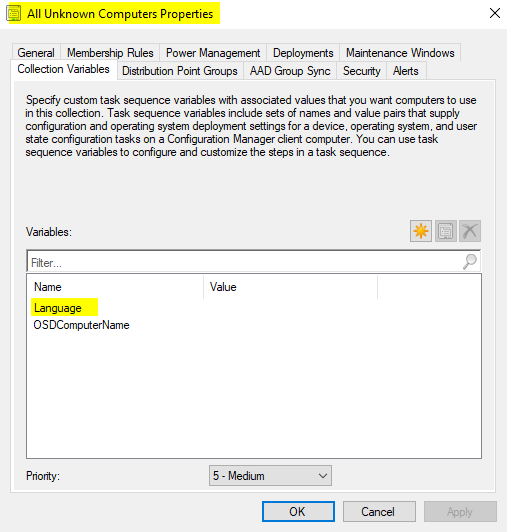
Task: Confirm changes with the OK button
Action: [x=298, y=511]
